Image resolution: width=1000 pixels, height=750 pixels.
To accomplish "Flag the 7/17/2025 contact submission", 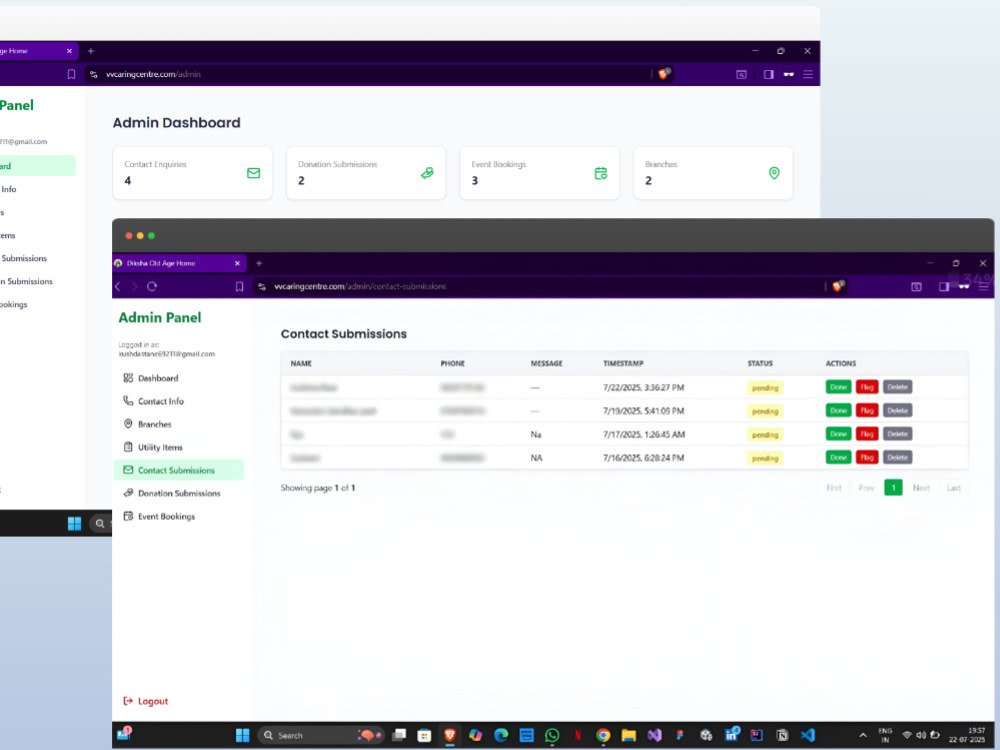I will point(867,434).
